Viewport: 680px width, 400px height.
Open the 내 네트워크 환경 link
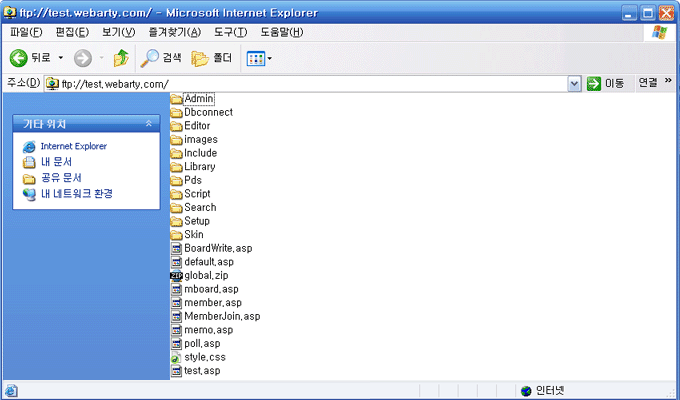(x=76, y=193)
